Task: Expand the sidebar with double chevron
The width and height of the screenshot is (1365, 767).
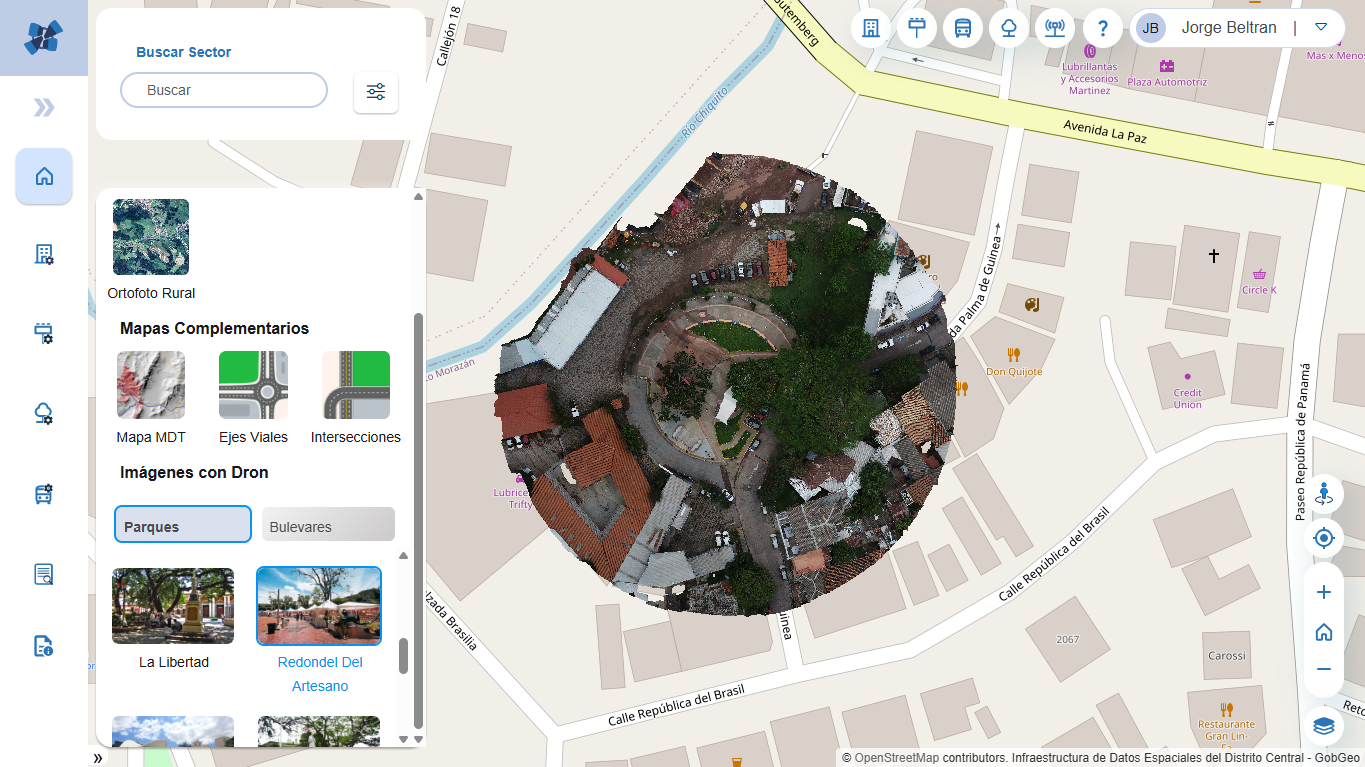Action: point(44,108)
